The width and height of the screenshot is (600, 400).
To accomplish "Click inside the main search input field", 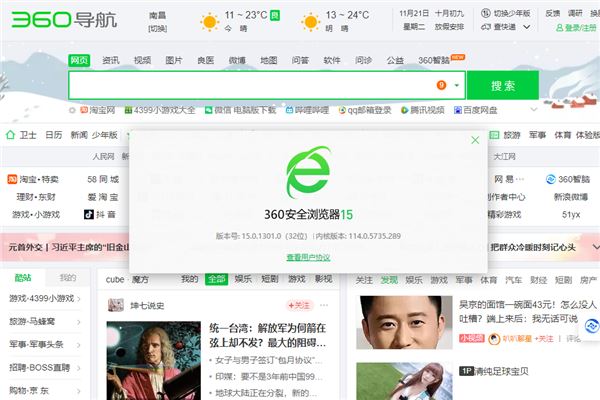I will click(x=253, y=85).
